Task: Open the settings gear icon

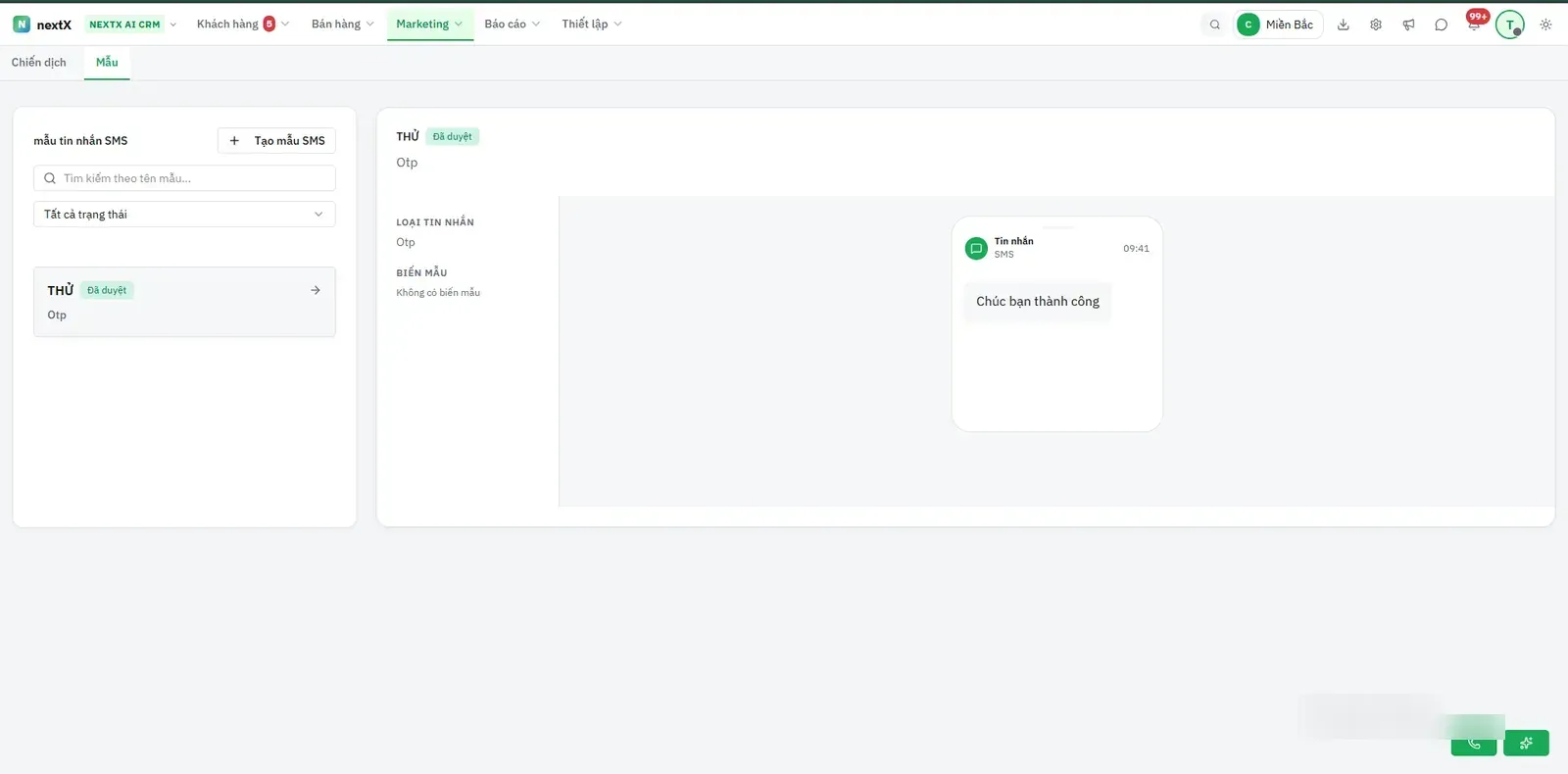Action: point(1376,24)
